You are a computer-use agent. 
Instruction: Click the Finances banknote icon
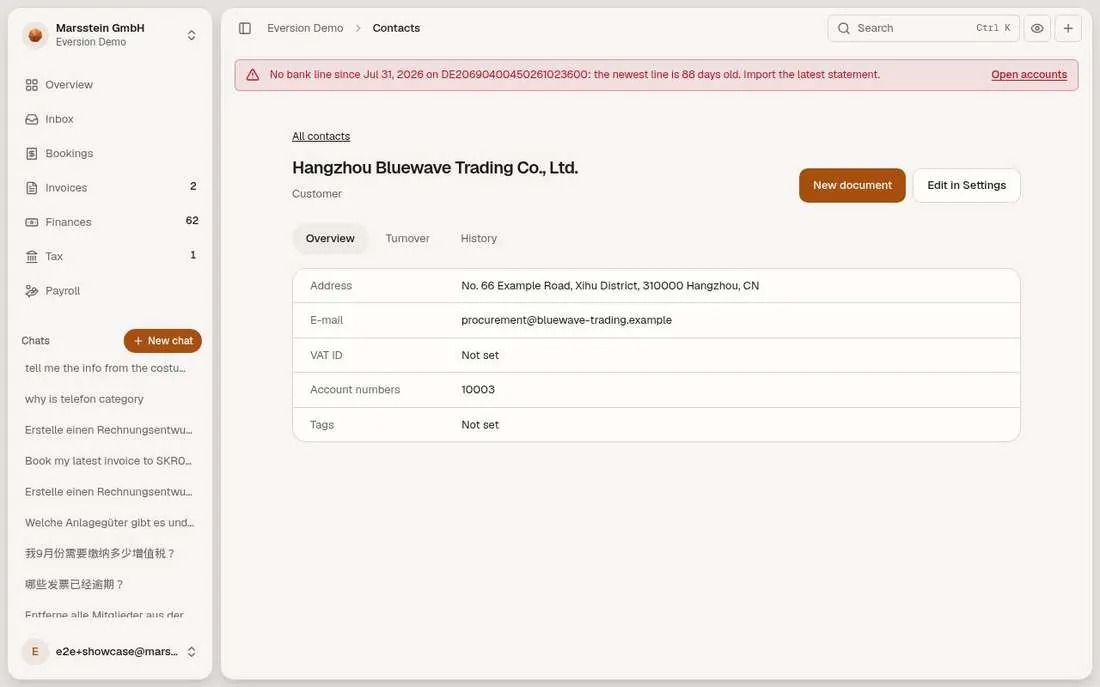tap(32, 222)
